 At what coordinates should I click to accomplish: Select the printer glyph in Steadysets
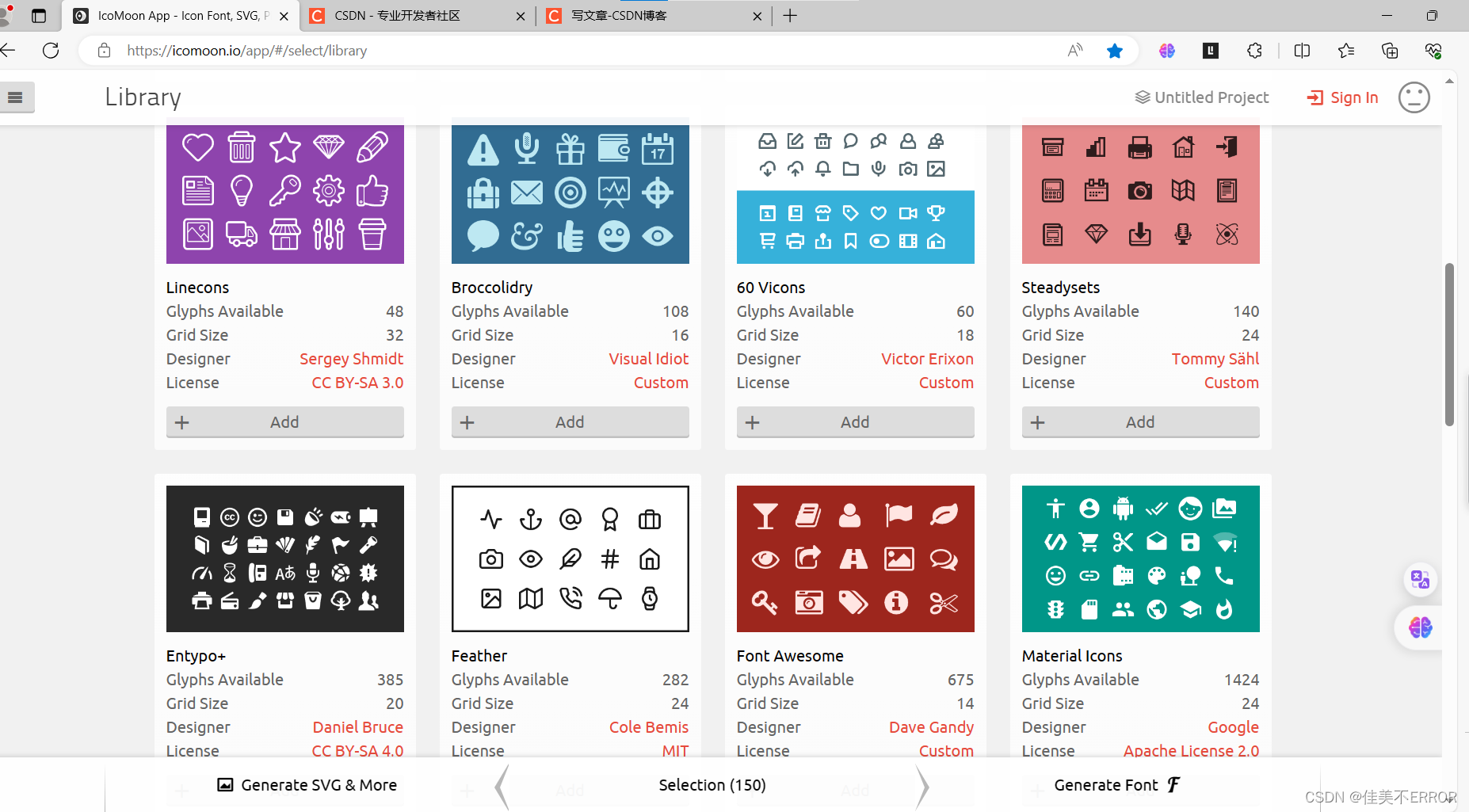pyautogui.click(x=1139, y=147)
